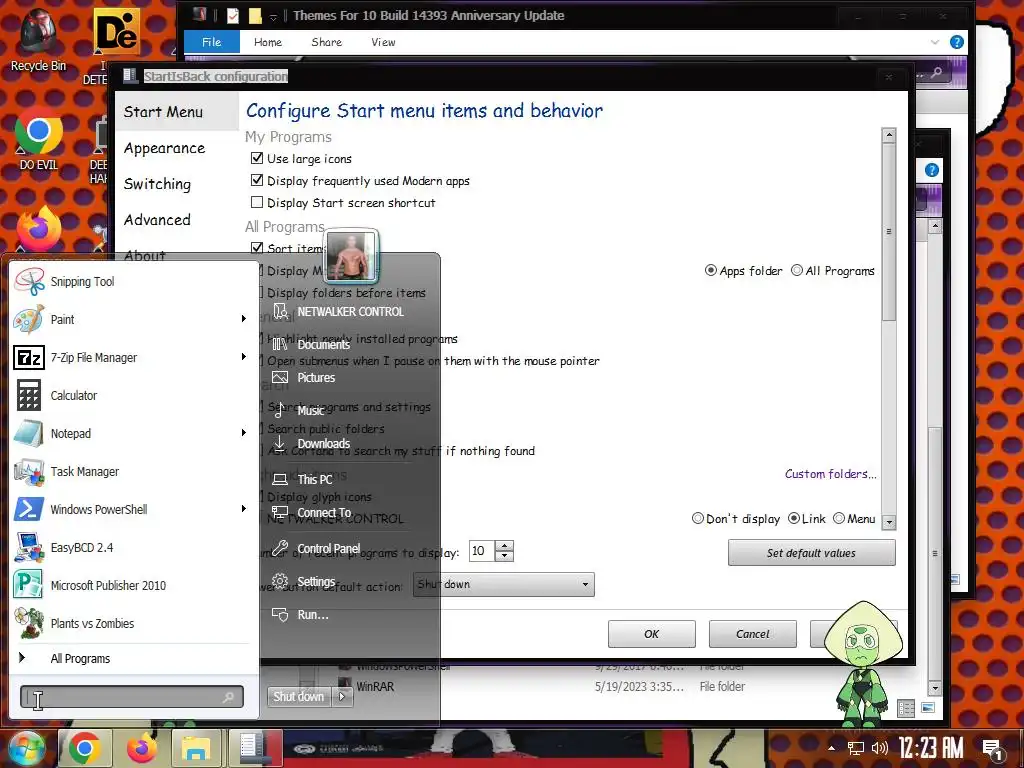Viewport: 1024px width, 768px height.
Task: Click Cancel in StartIsBack configuration
Action: [x=753, y=634]
